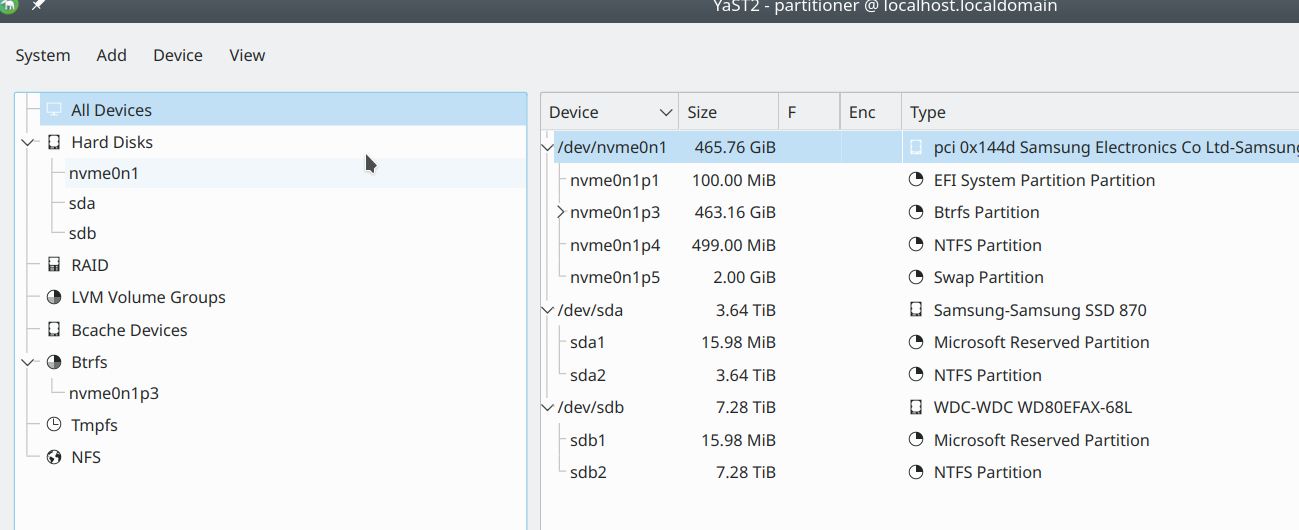The width and height of the screenshot is (1299, 530).
Task: Open the Device menu
Action: [x=178, y=55]
